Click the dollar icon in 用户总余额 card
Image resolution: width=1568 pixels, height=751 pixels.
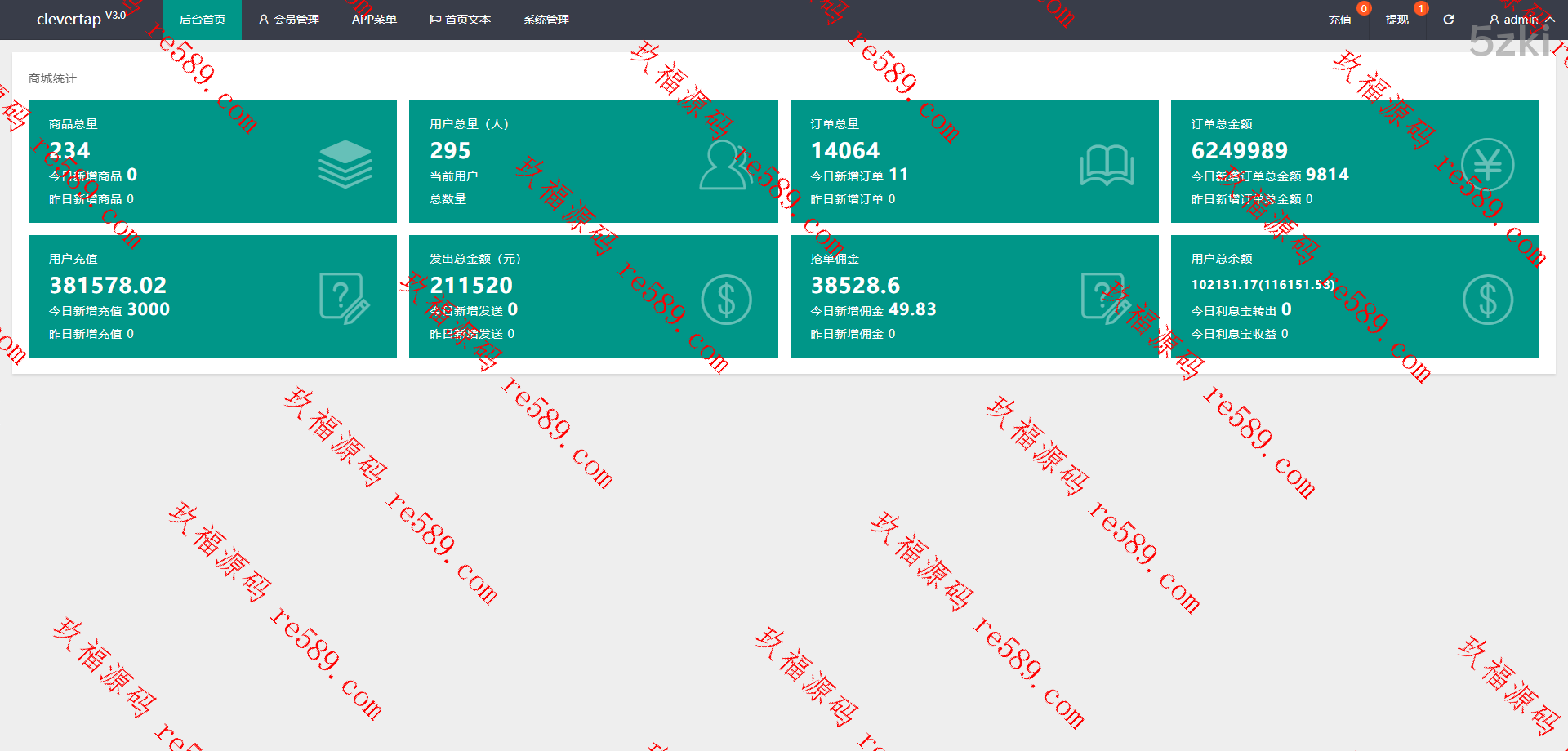point(1487,300)
